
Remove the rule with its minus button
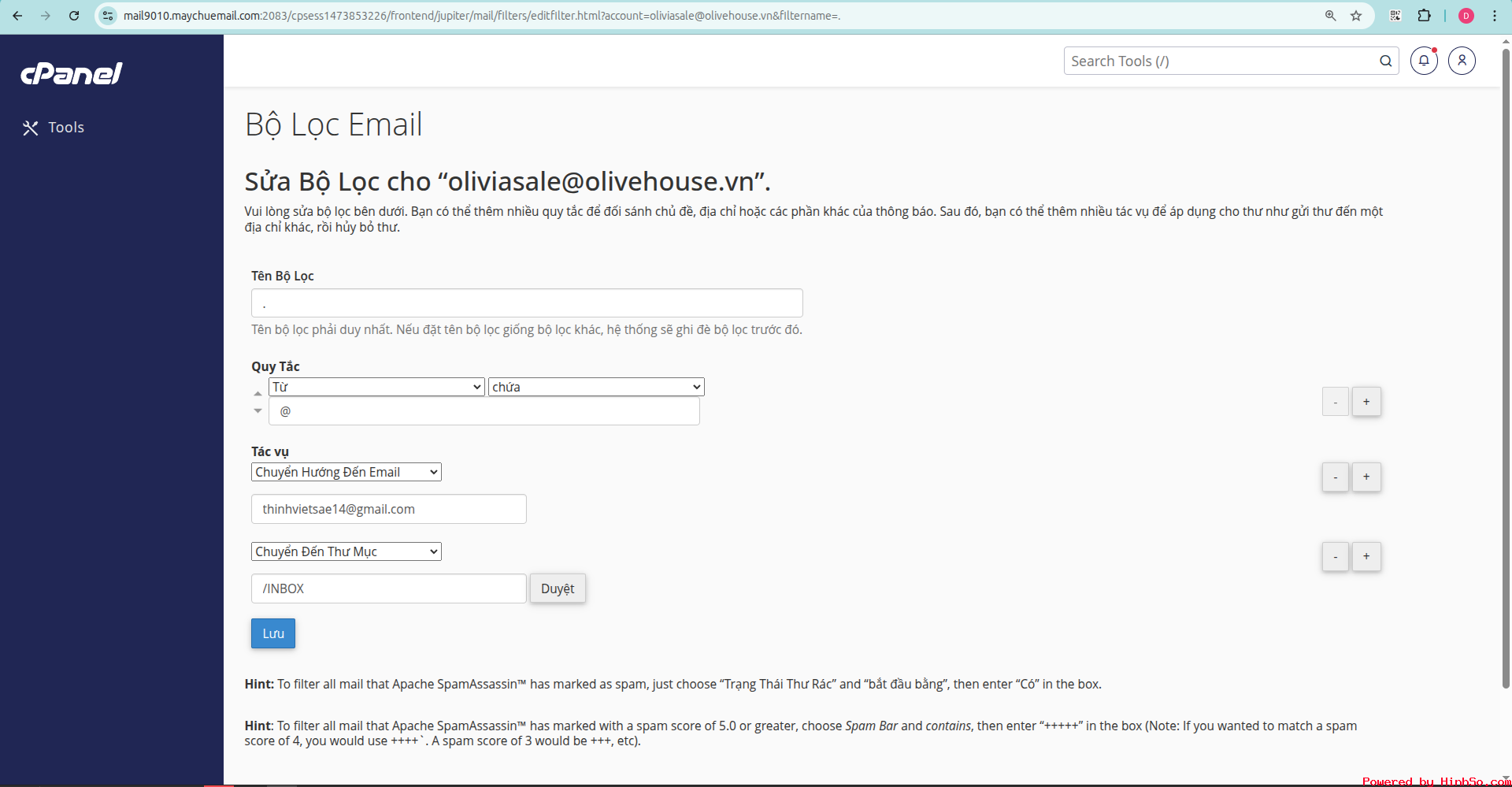point(1336,402)
